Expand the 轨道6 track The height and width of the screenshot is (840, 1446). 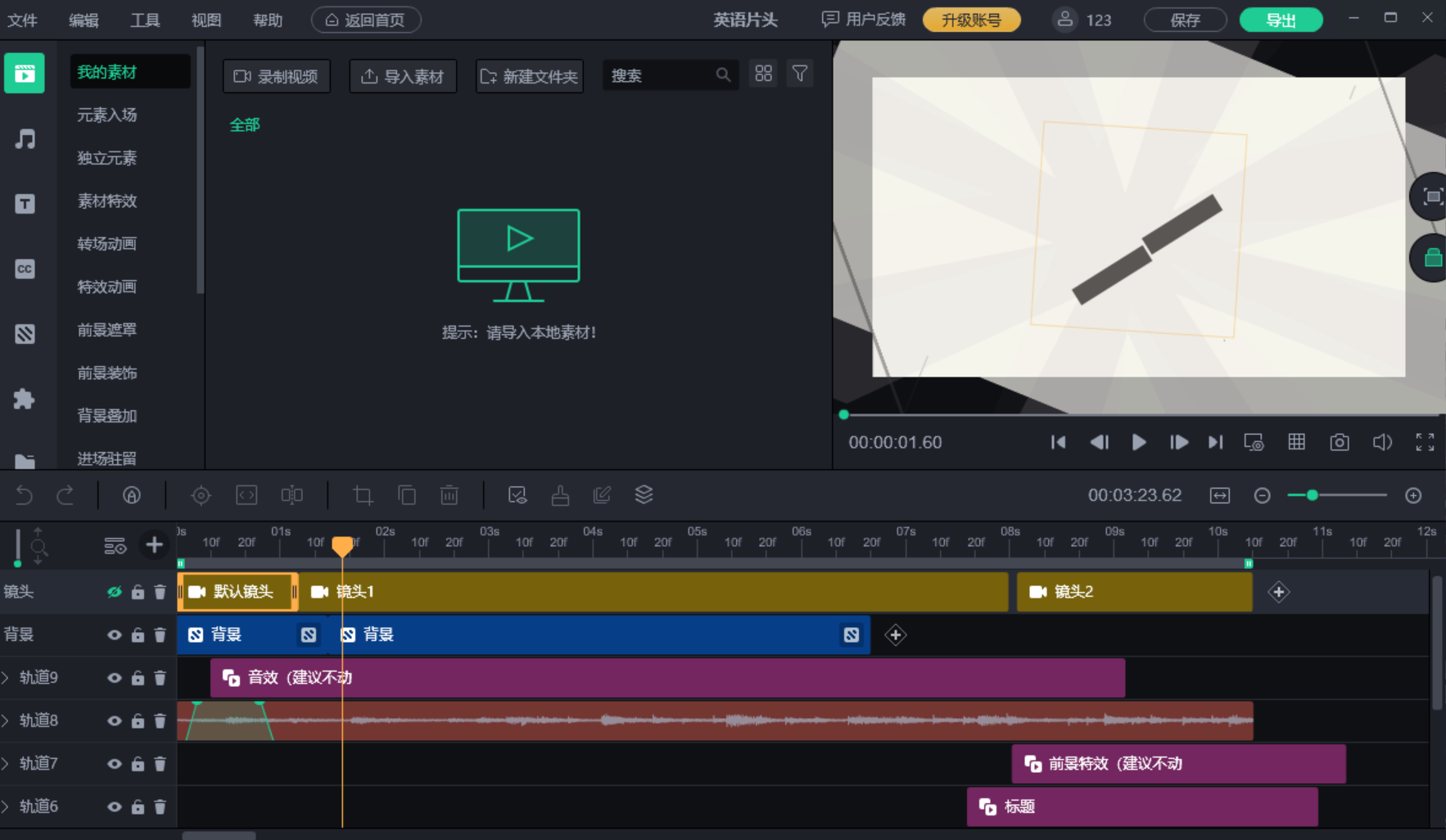(7, 806)
